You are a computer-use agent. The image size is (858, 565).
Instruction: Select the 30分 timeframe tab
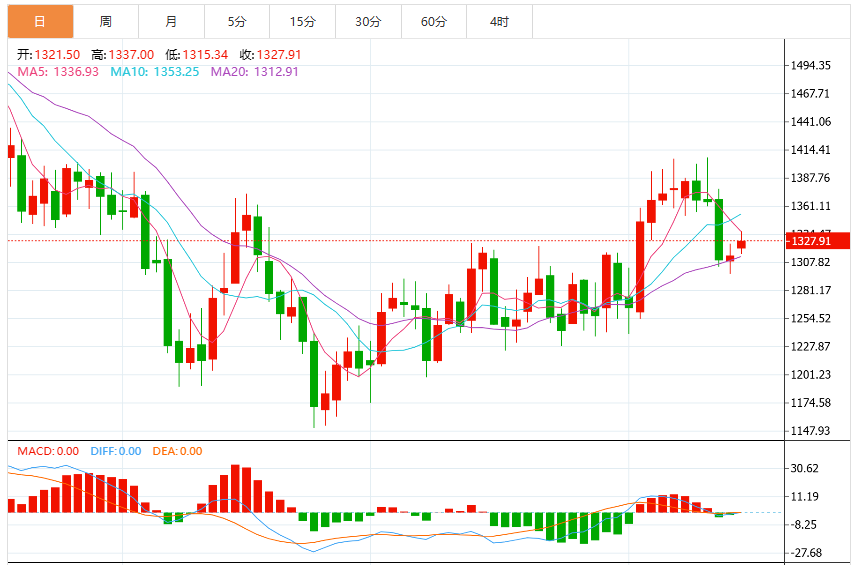point(368,22)
